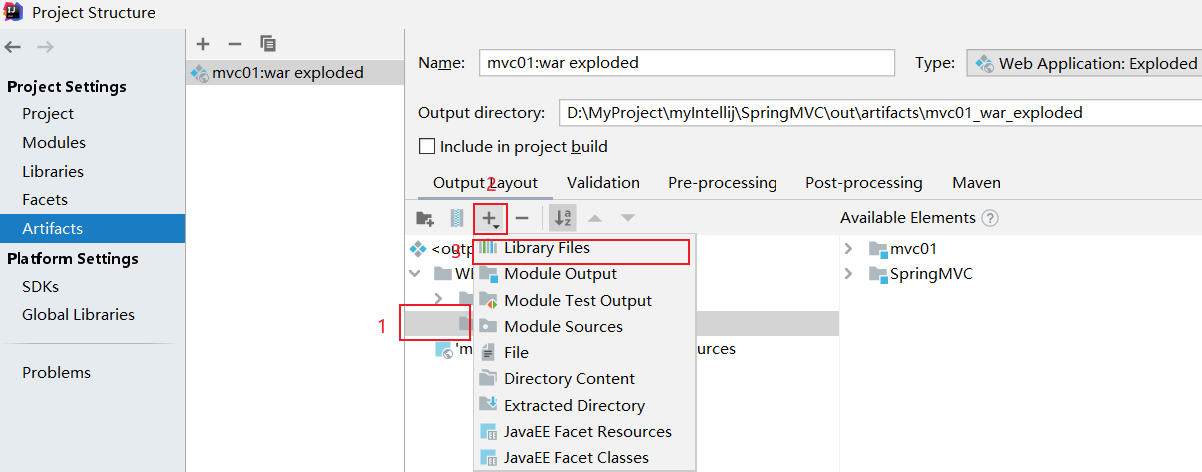Expand the SpringMVC available element

[849, 274]
